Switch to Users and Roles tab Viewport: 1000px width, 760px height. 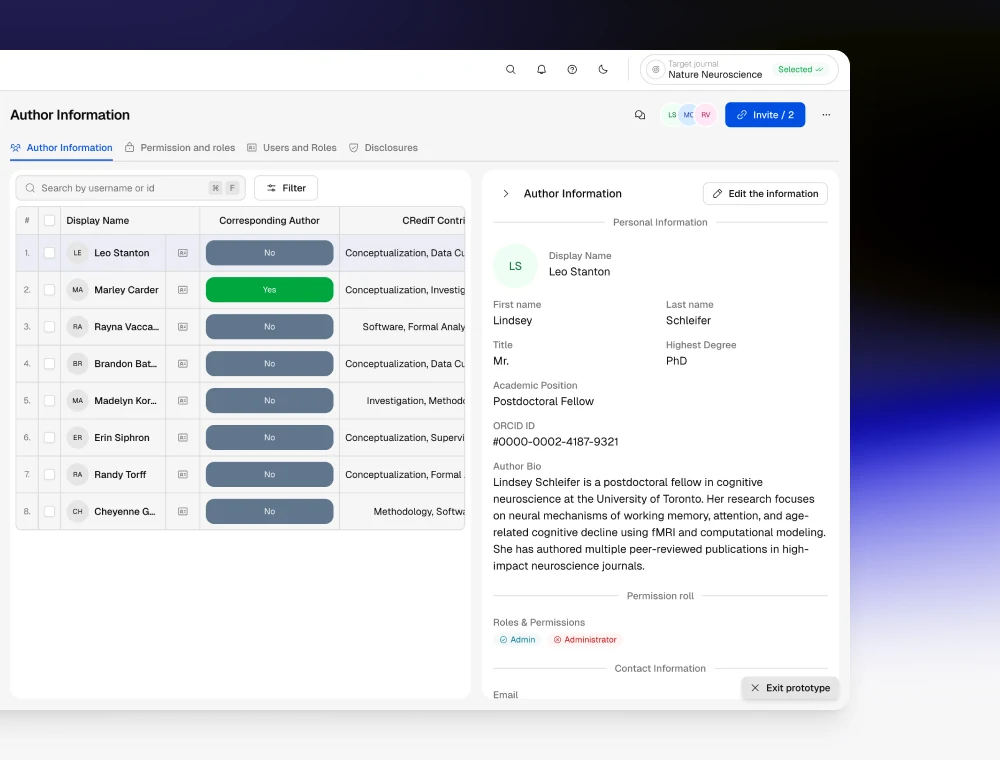[x=291, y=148]
